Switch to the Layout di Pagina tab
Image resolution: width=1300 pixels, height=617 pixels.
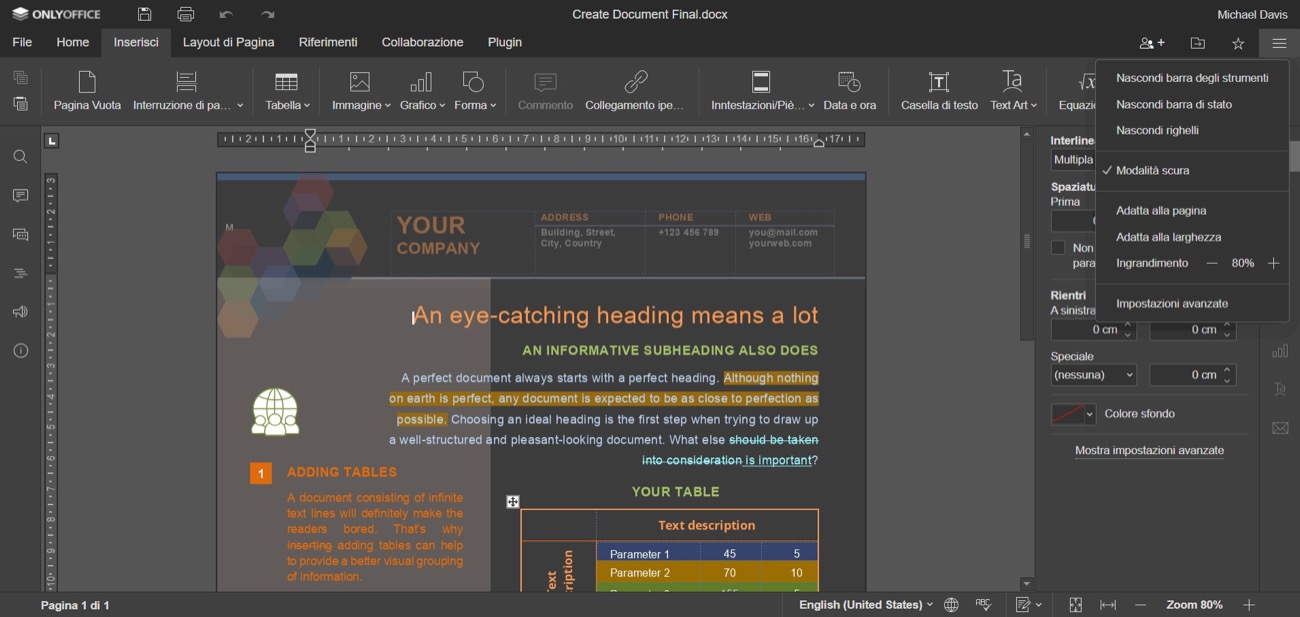click(x=228, y=43)
